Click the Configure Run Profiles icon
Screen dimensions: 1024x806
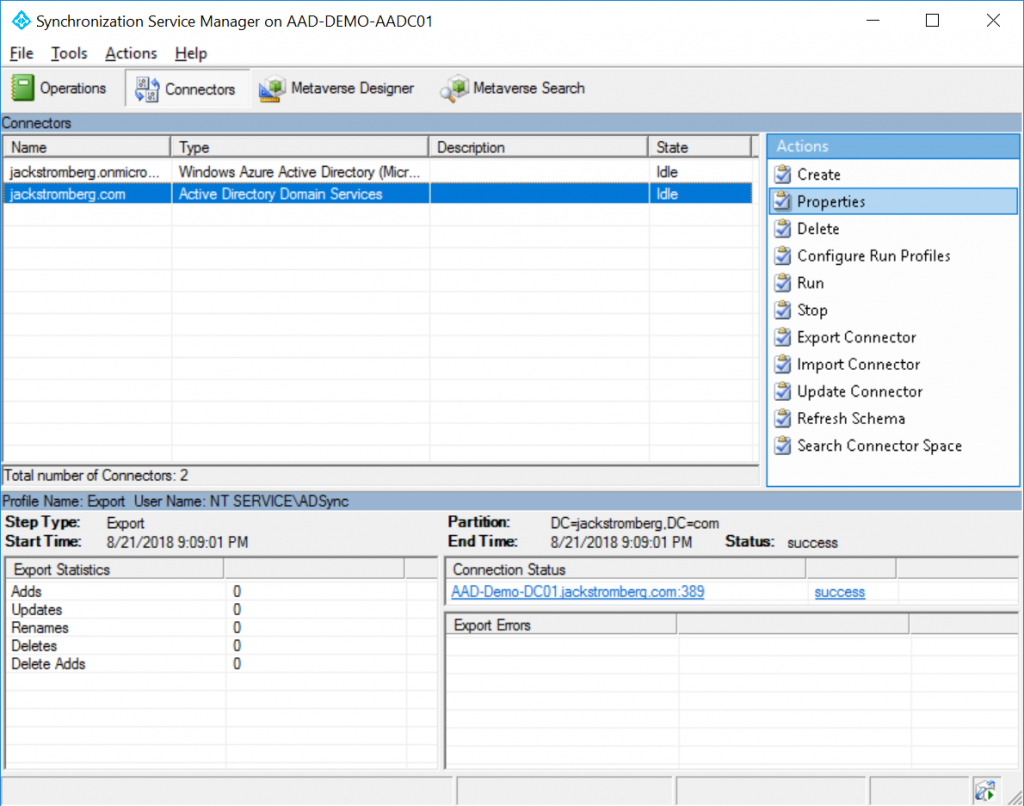pos(782,256)
